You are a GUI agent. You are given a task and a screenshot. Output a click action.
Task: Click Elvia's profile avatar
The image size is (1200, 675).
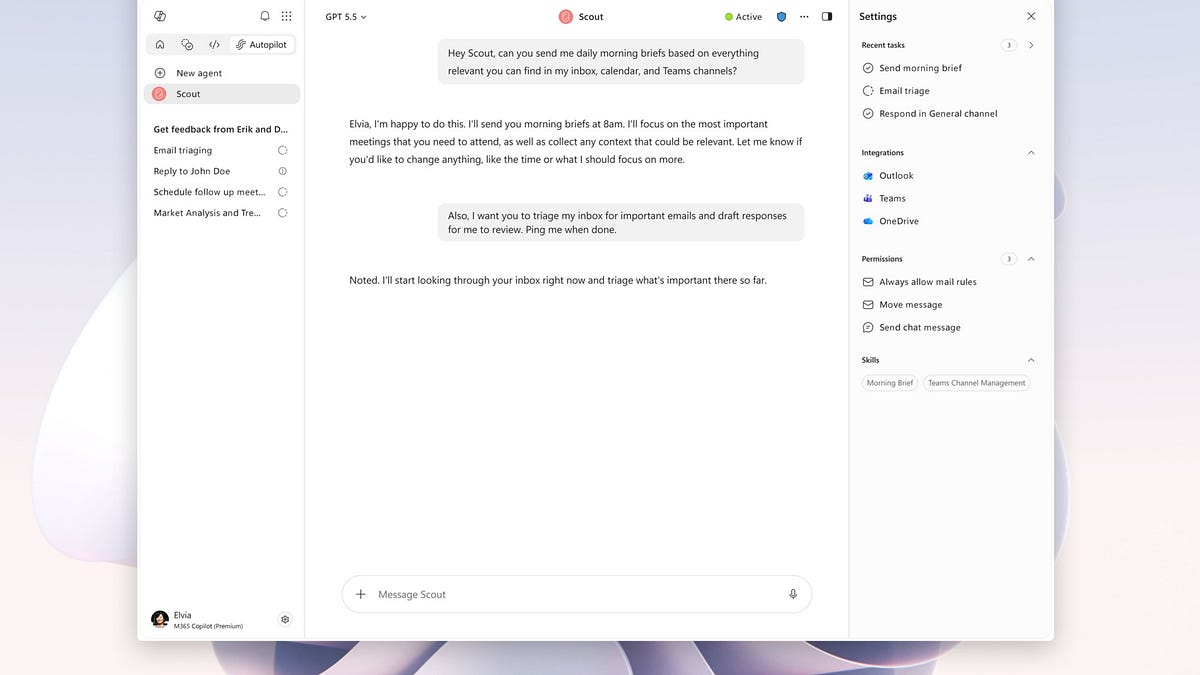click(x=160, y=620)
